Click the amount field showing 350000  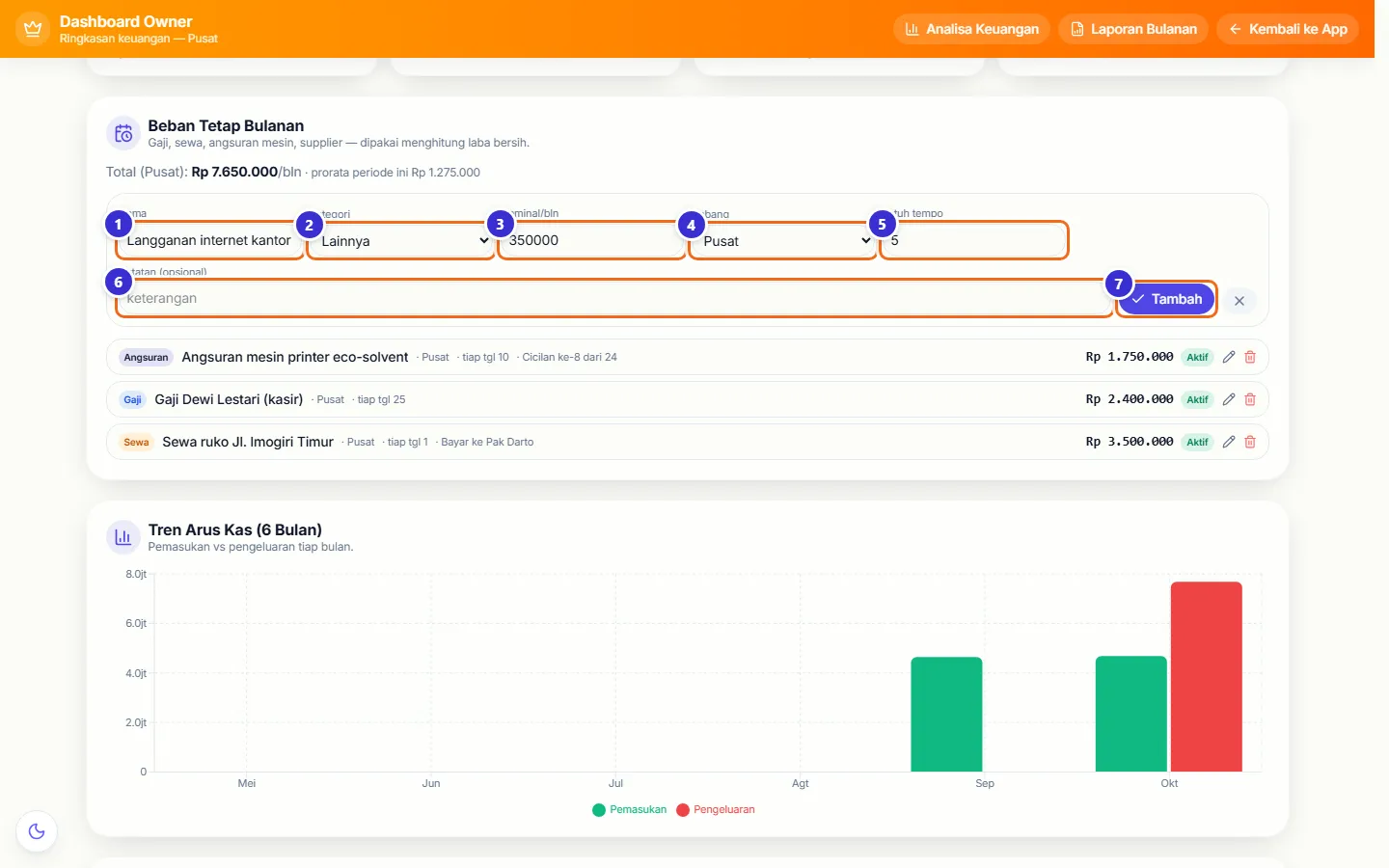591,240
